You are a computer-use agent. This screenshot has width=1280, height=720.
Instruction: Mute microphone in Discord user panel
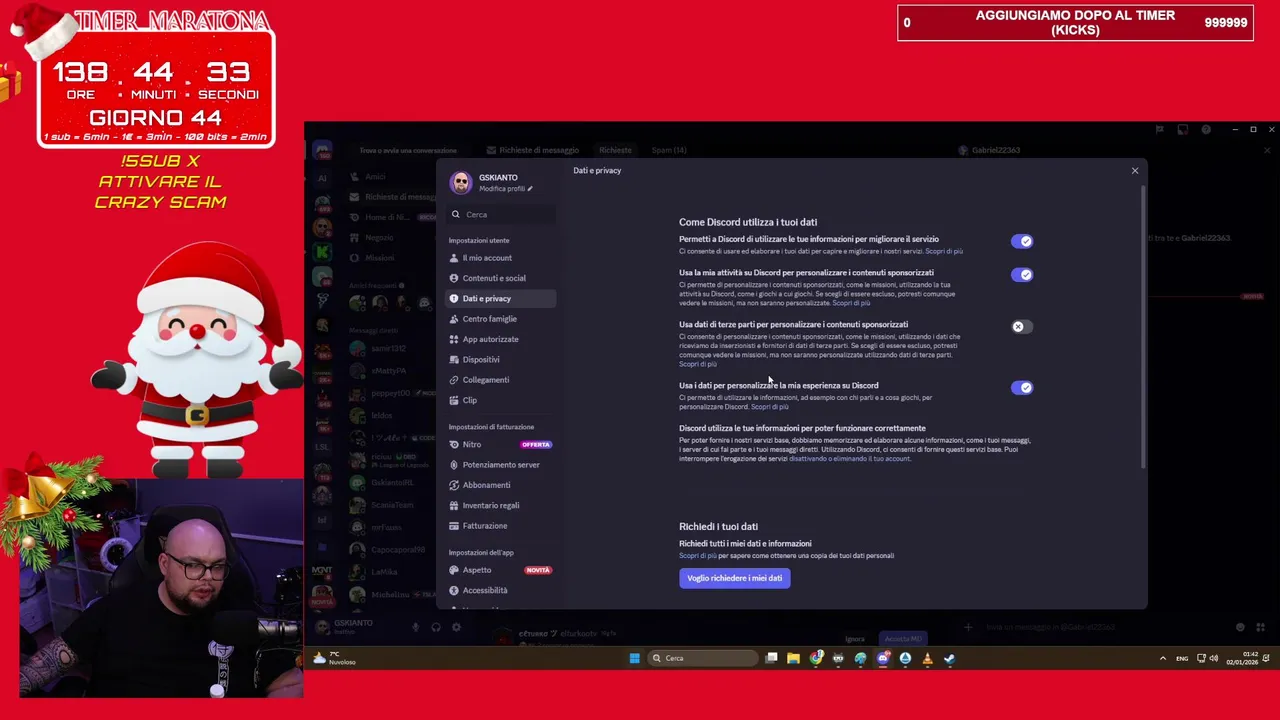tap(415, 627)
